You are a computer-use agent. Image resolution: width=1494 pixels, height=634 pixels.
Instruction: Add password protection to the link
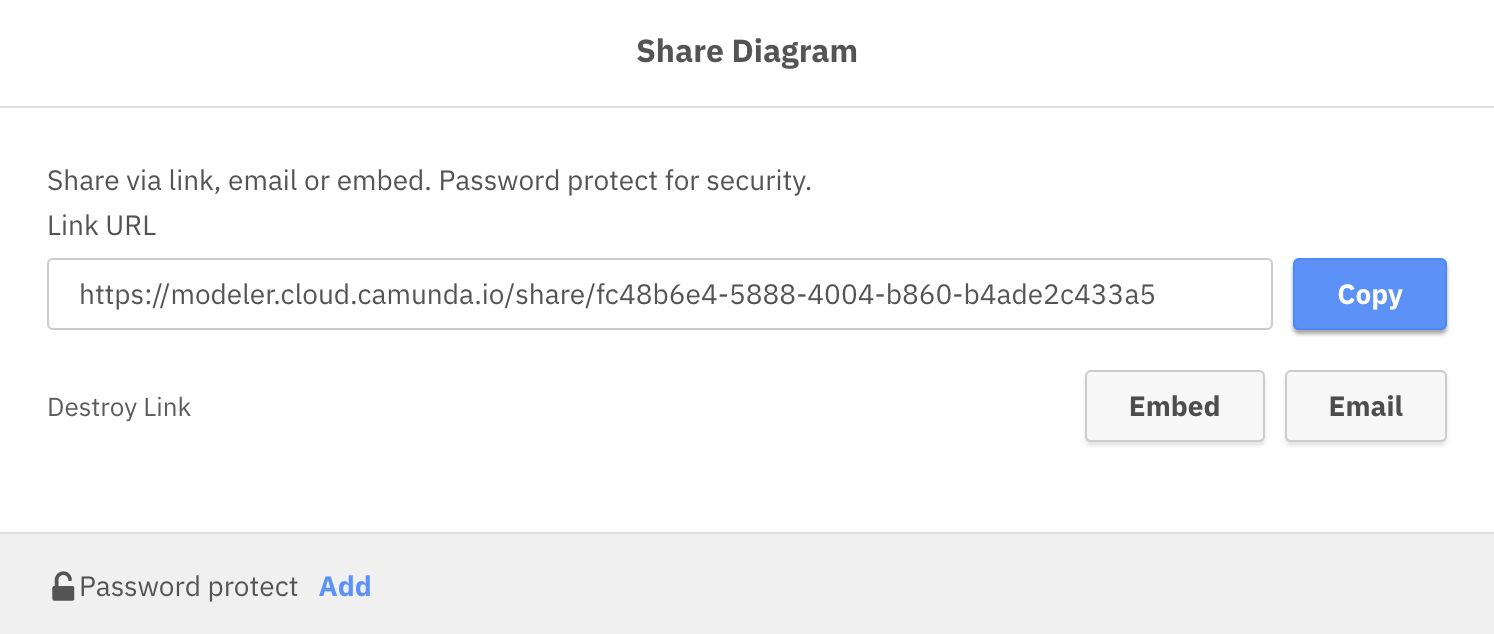(345, 586)
